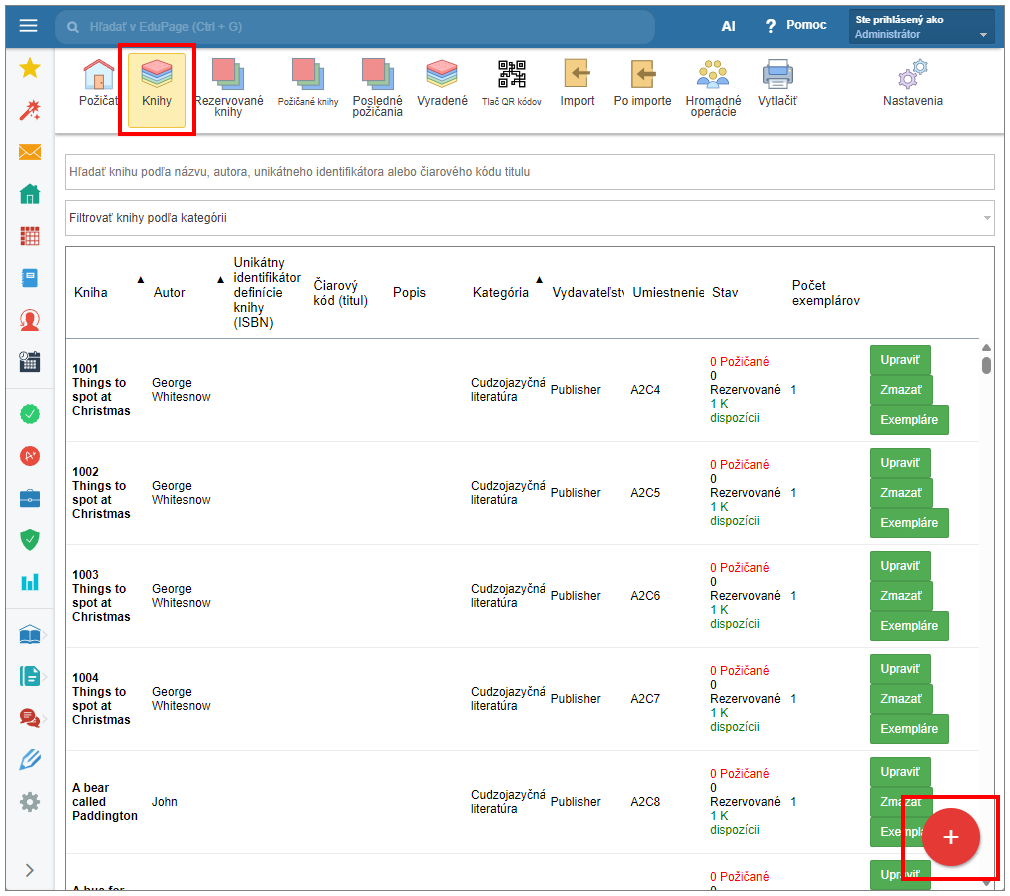Expand the sidebar with bottom chevron

(29, 870)
